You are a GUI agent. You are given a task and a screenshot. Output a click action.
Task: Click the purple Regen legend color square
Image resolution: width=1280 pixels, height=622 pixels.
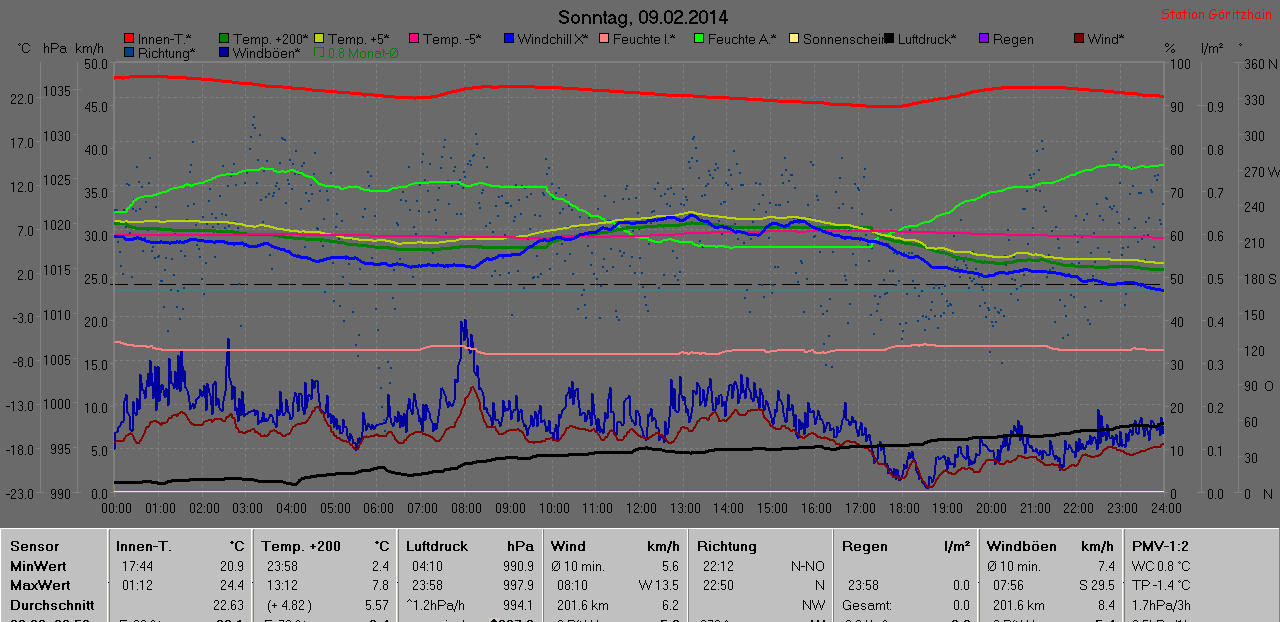(983, 39)
